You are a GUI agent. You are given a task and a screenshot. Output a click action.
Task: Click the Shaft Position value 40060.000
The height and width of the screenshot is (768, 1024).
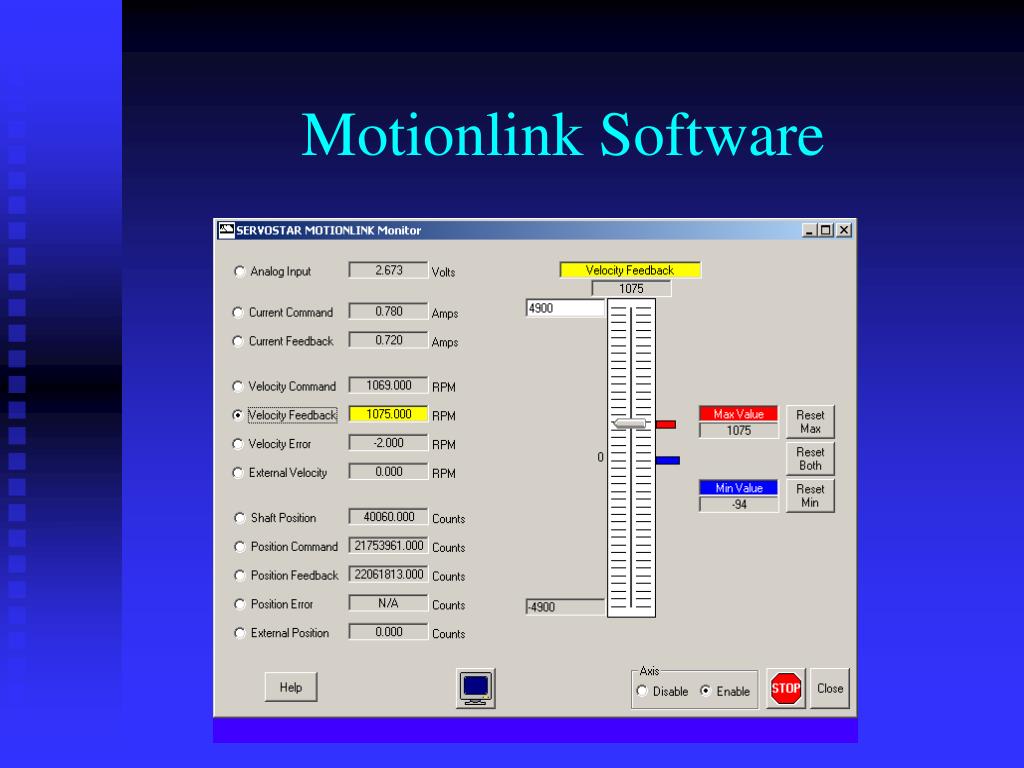pyautogui.click(x=389, y=517)
